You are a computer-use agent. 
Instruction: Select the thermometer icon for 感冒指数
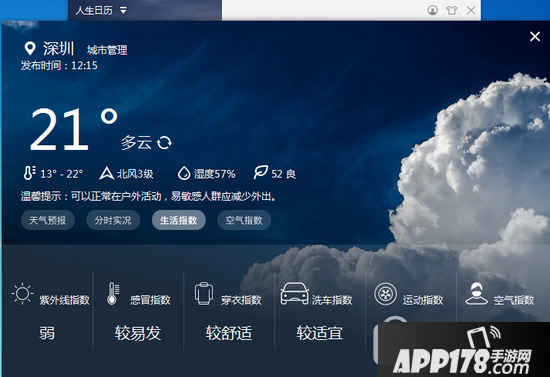(x=113, y=294)
